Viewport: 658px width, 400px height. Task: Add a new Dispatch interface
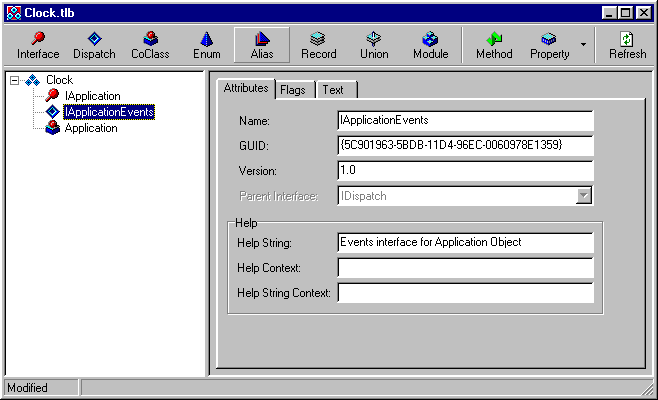point(94,45)
